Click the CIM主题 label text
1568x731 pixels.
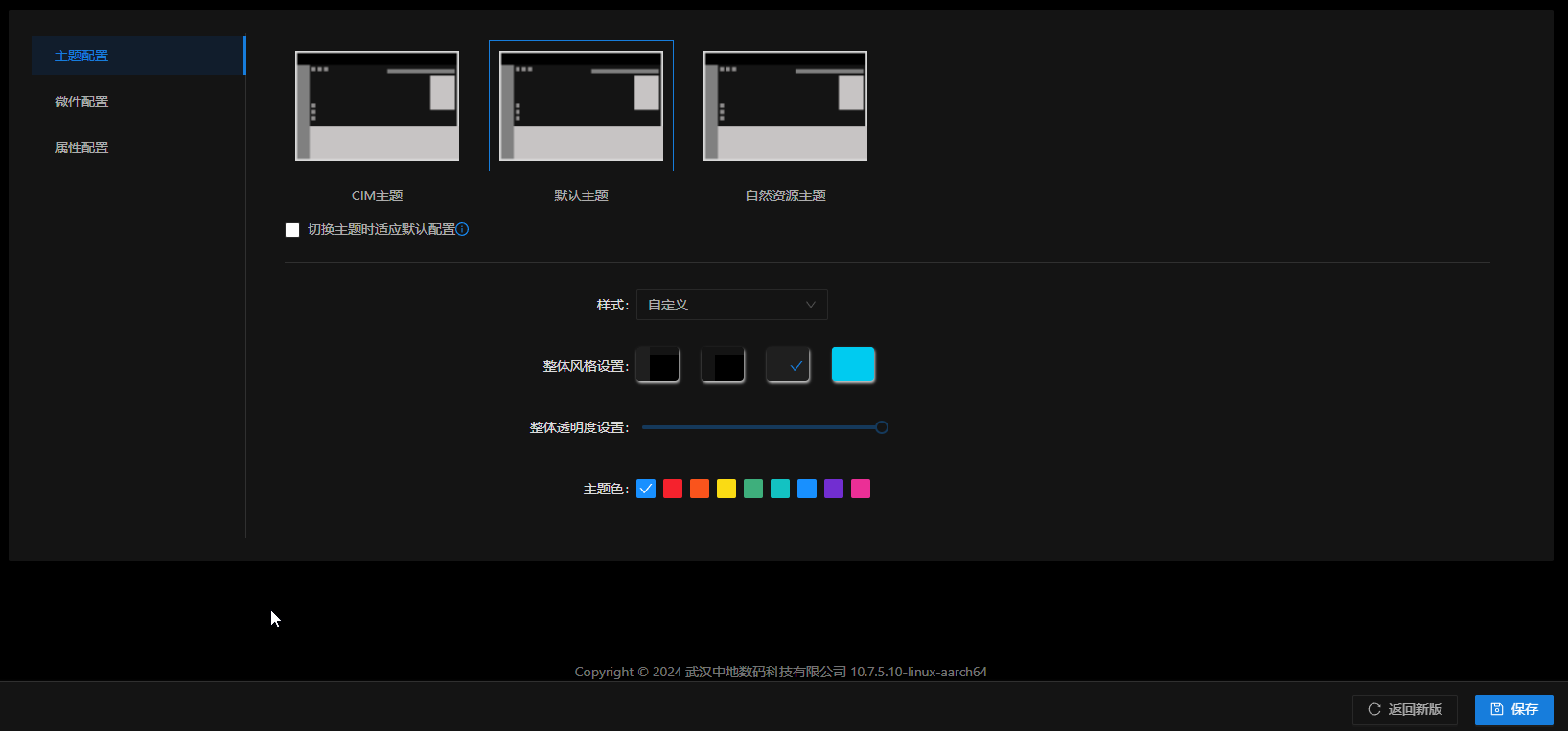coord(377,195)
